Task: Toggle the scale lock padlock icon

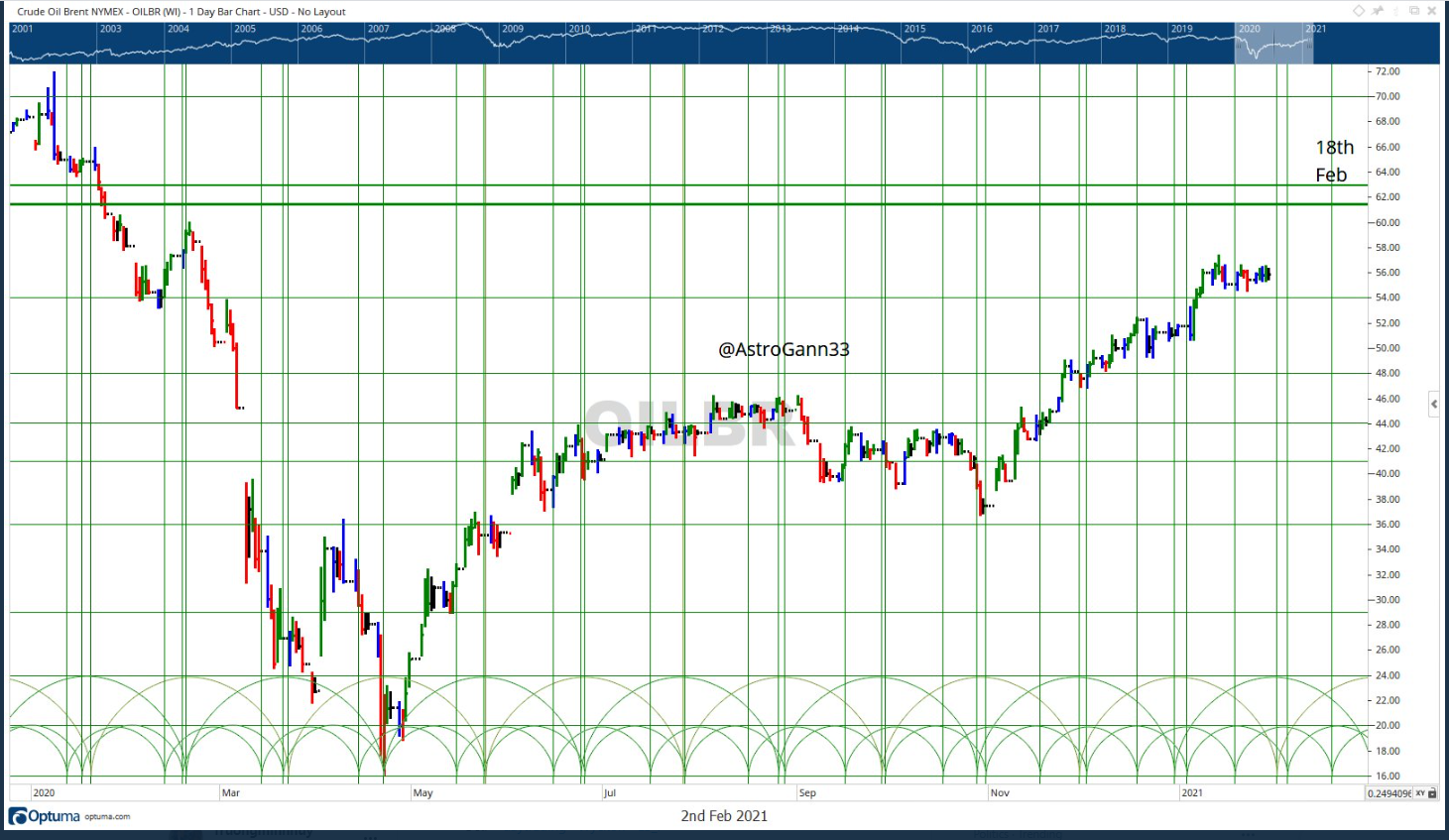Action: [x=1432, y=793]
